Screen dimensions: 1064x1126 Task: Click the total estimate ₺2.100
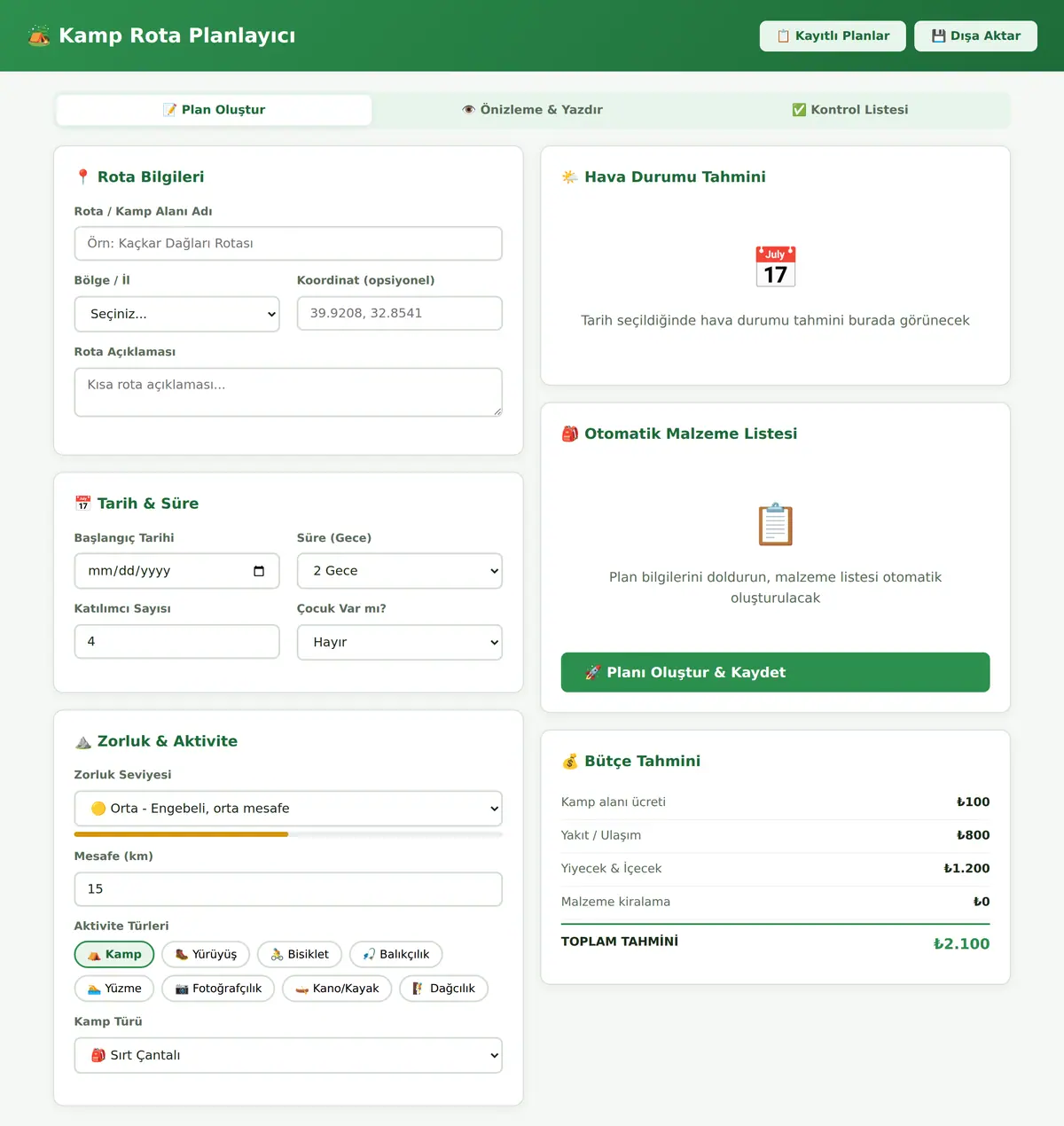click(961, 944)
